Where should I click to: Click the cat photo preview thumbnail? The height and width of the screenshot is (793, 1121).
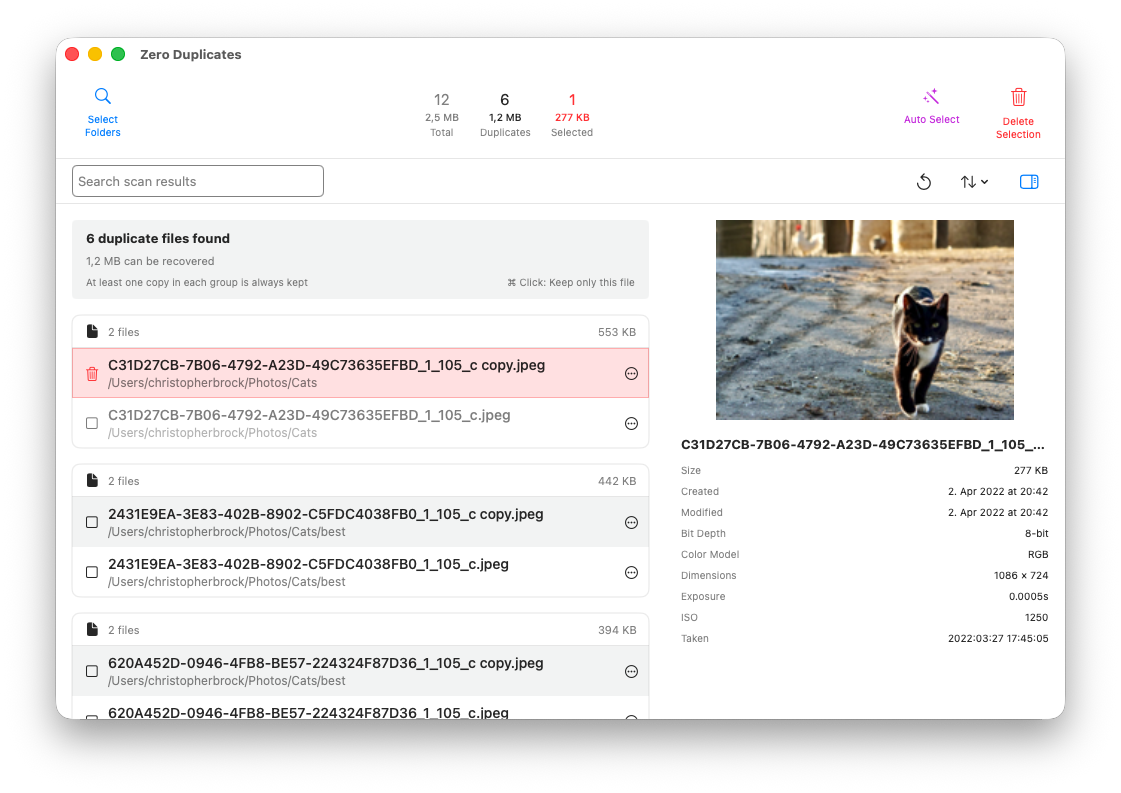click(x=864, y=320)
